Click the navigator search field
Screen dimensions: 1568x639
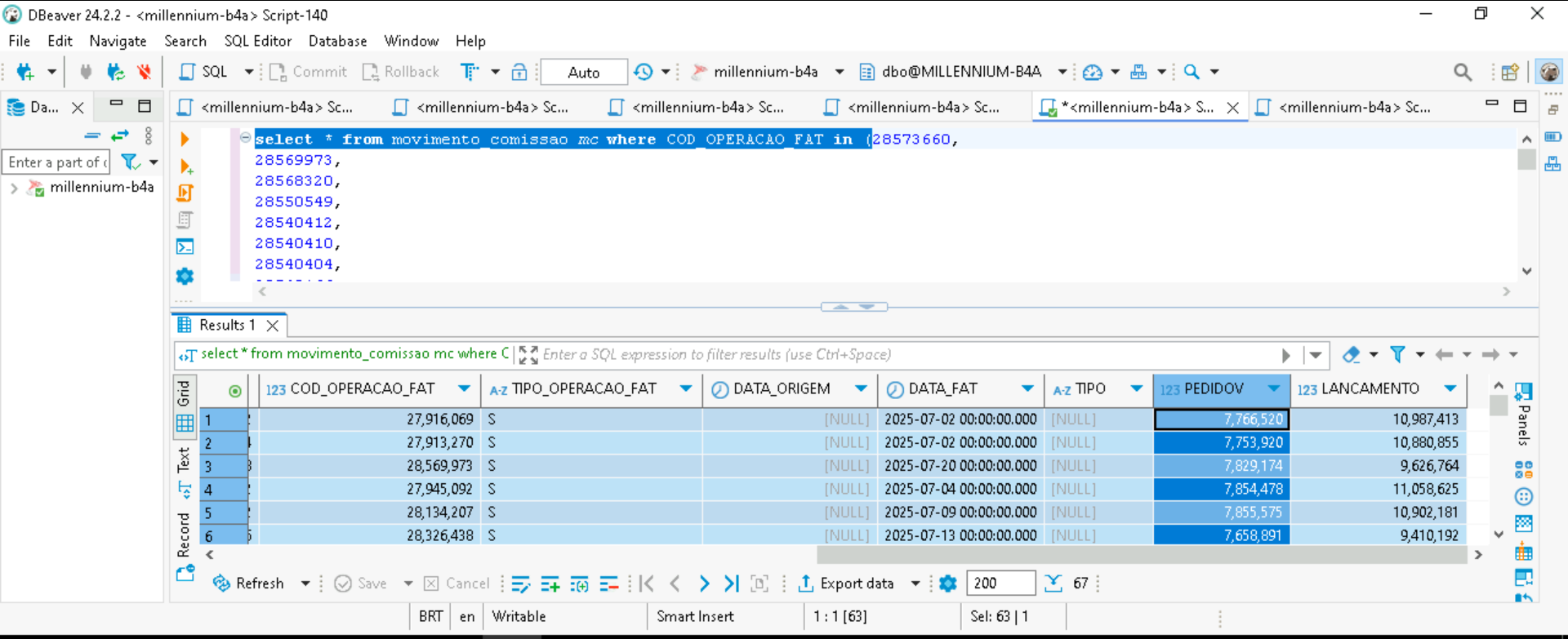[56, 162]
